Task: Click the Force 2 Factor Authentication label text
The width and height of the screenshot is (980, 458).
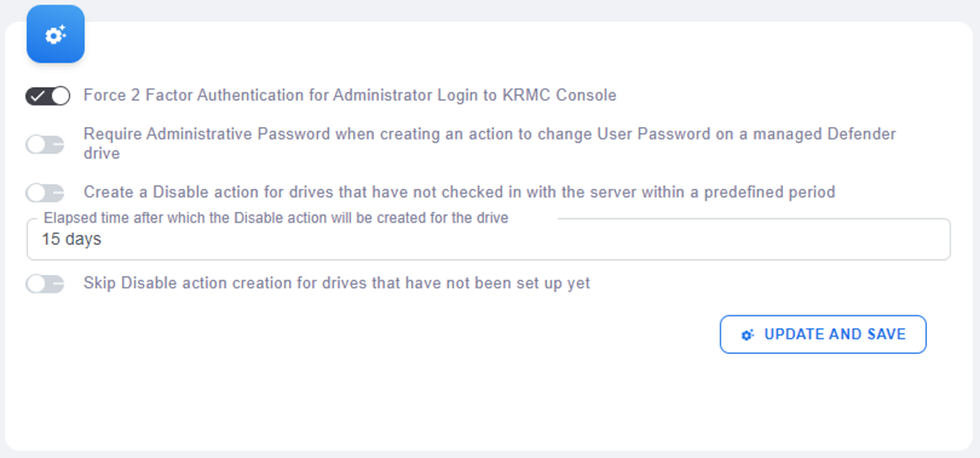Action: pyautogui.click(x=350, y=96)
